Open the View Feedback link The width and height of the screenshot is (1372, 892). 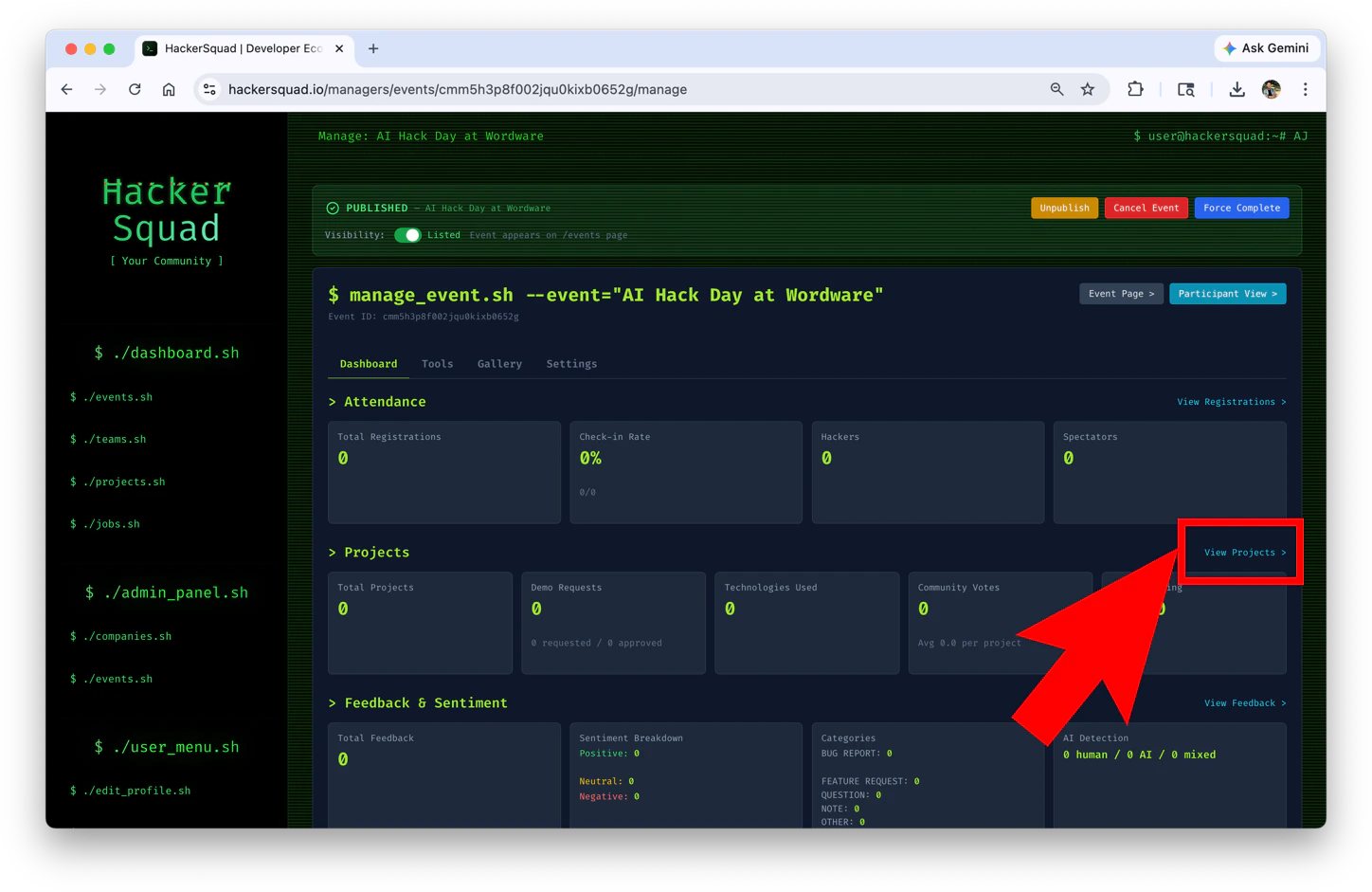[x=1243, y=702]
